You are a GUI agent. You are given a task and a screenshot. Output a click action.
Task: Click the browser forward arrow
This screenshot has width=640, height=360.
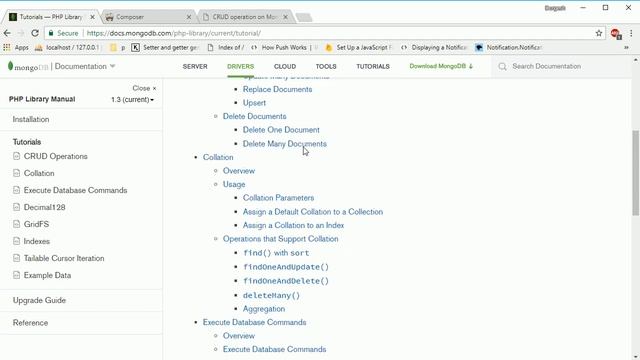[21, 33]
